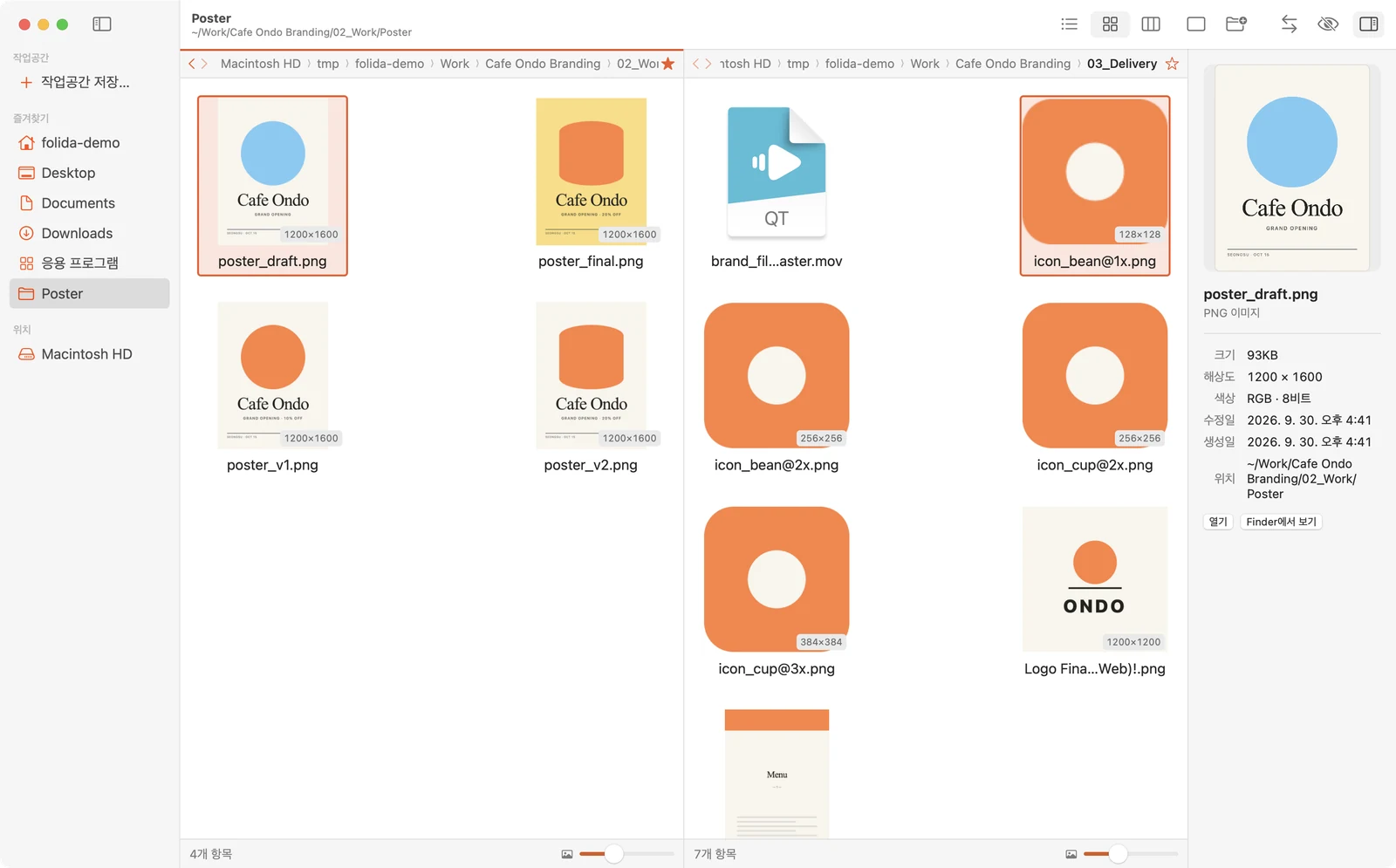This screenshot has width=1396, height=868.
Task: Switch to column view
Action: pos(1151,24)
